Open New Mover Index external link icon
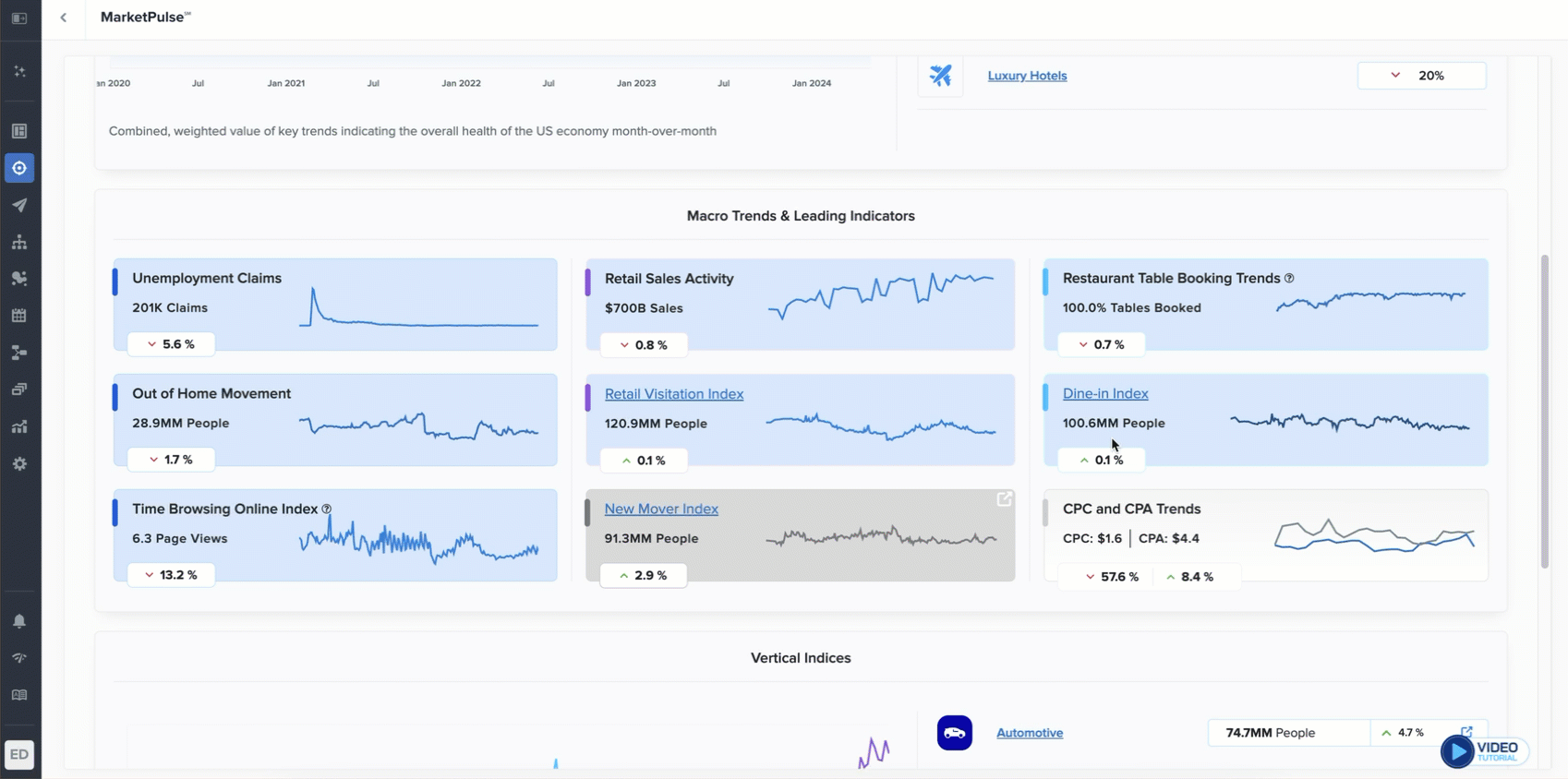1568x779 pixels. (x=1004, y=499)
